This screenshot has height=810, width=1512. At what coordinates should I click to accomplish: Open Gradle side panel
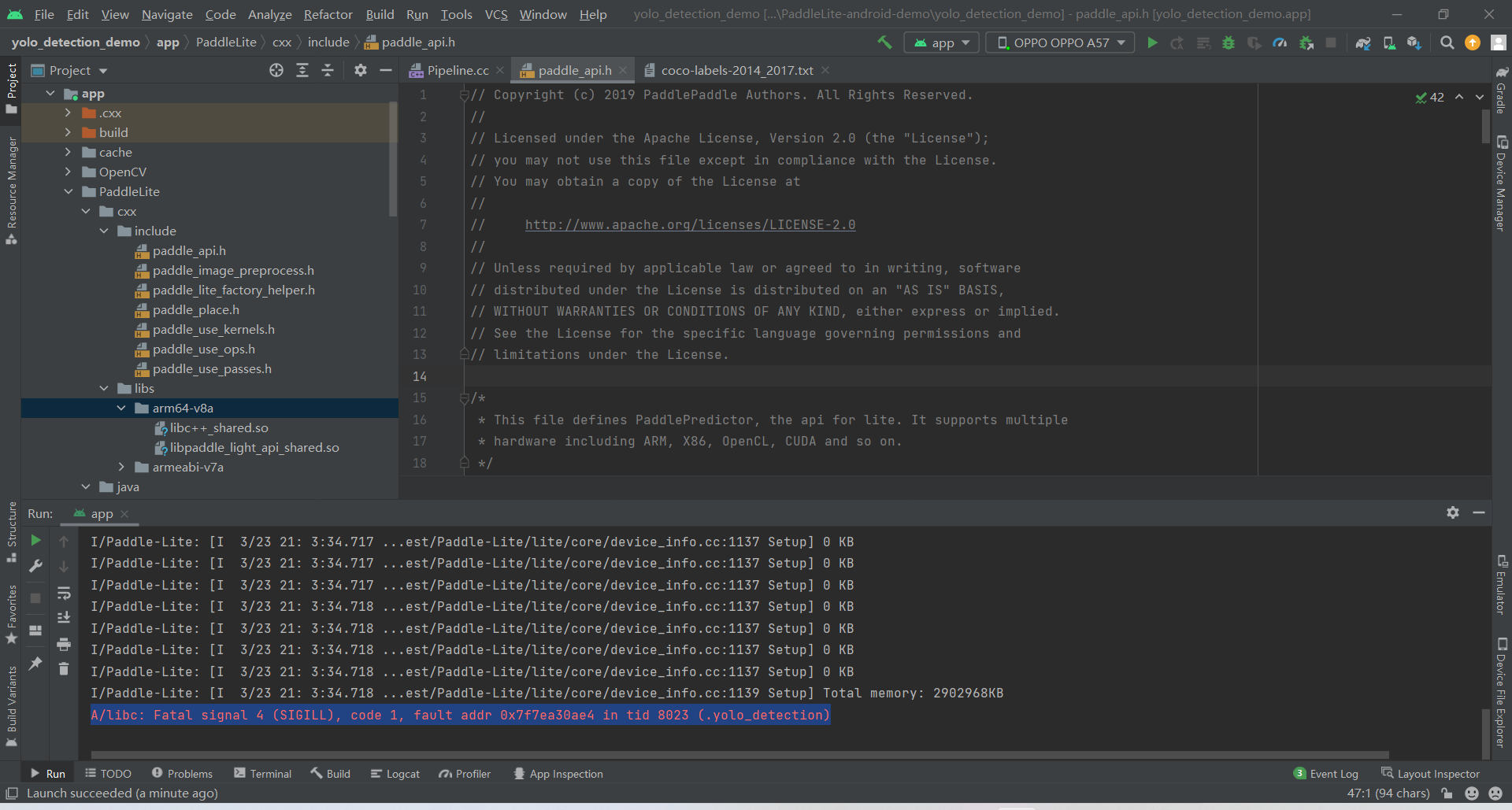pos(1502,90)
